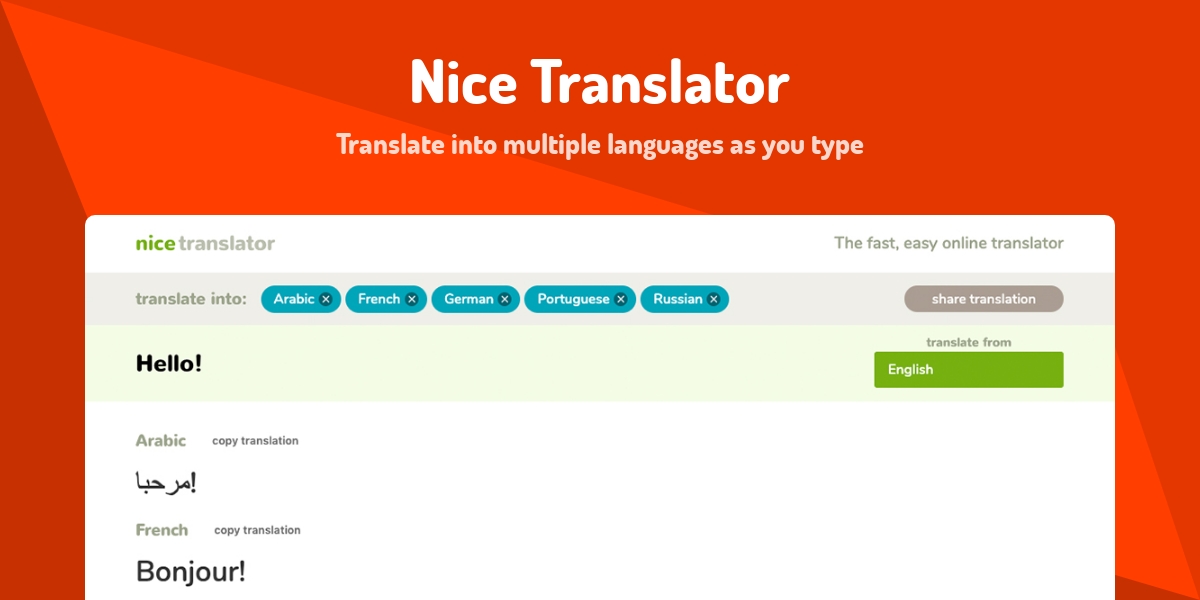Screen dimensions: 1200x600
Task: Select the French language pill label
Action: pyautogui.click(x=379, y=299)
